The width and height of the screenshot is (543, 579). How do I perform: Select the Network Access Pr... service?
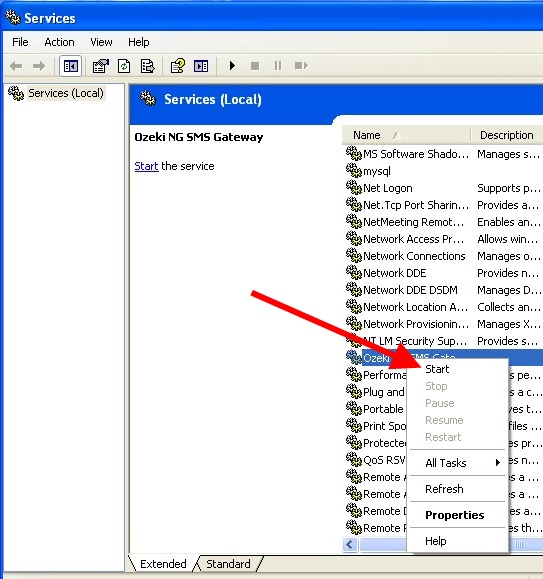coord(444,239)
